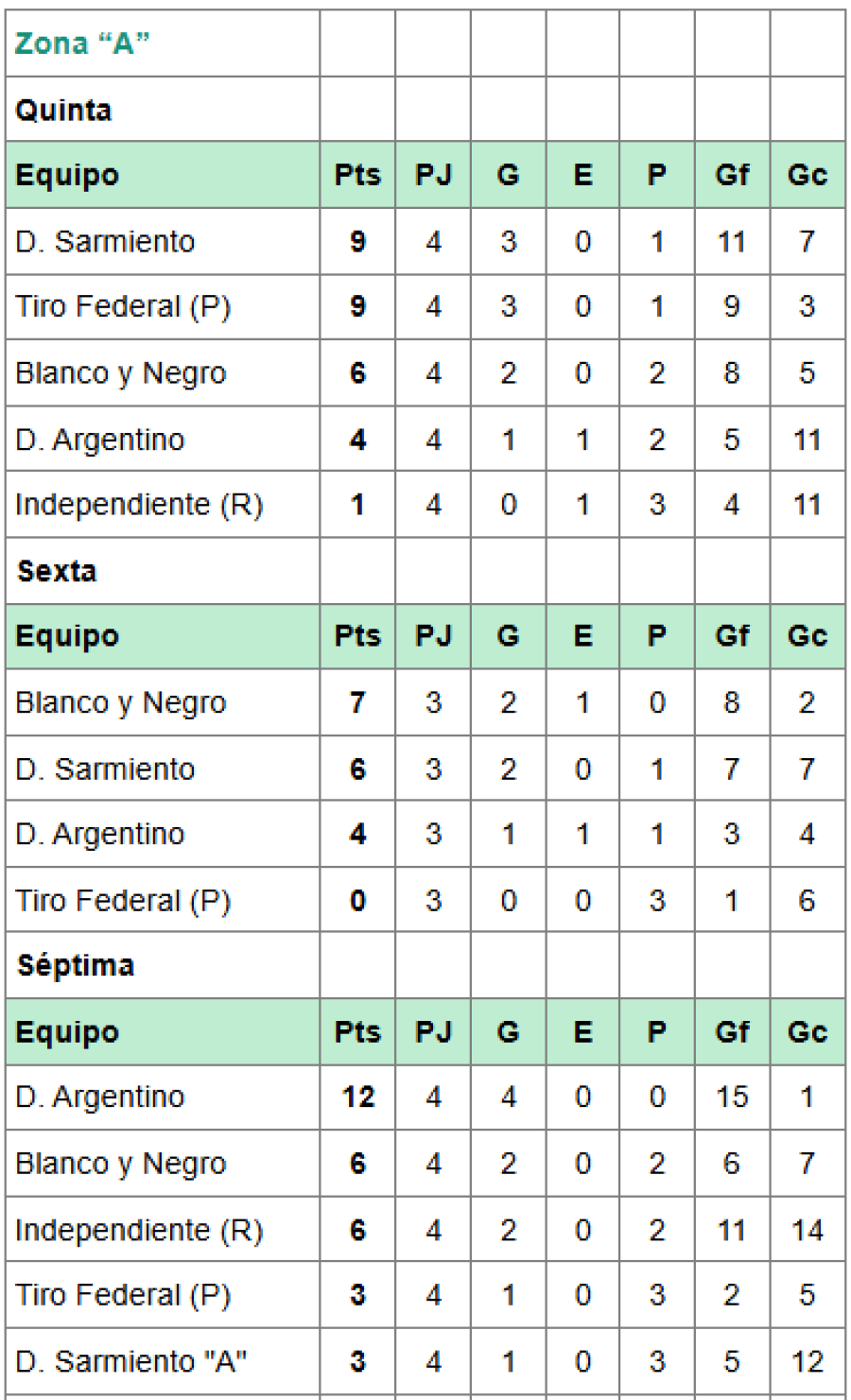This screenshot has width=851, height=1400.
Task: Select D. Argentino's 15 Gf value in Séptima
Action: click(x=732, y=1097)
